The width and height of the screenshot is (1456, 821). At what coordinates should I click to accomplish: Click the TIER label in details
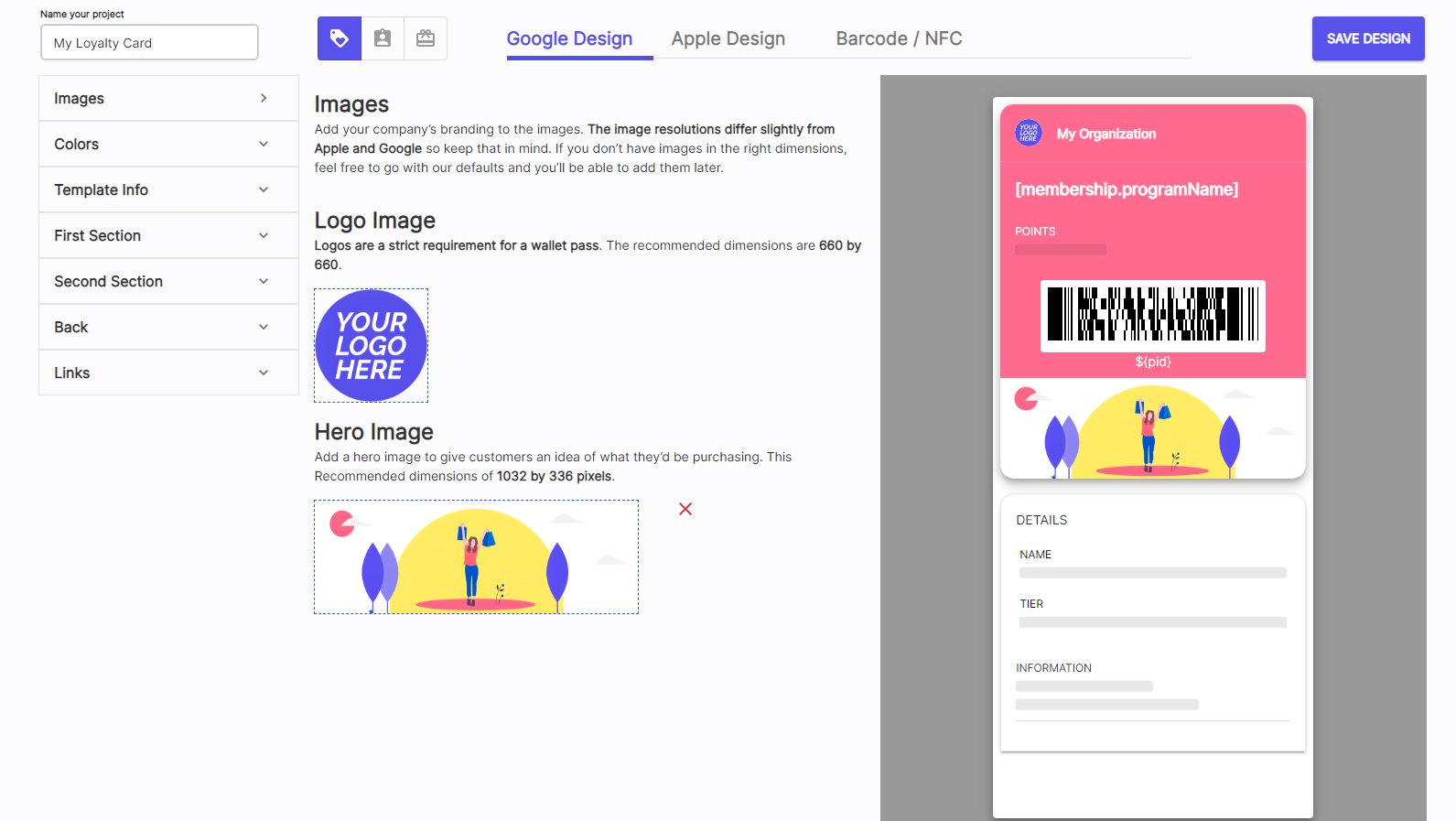pos(1031,604)
